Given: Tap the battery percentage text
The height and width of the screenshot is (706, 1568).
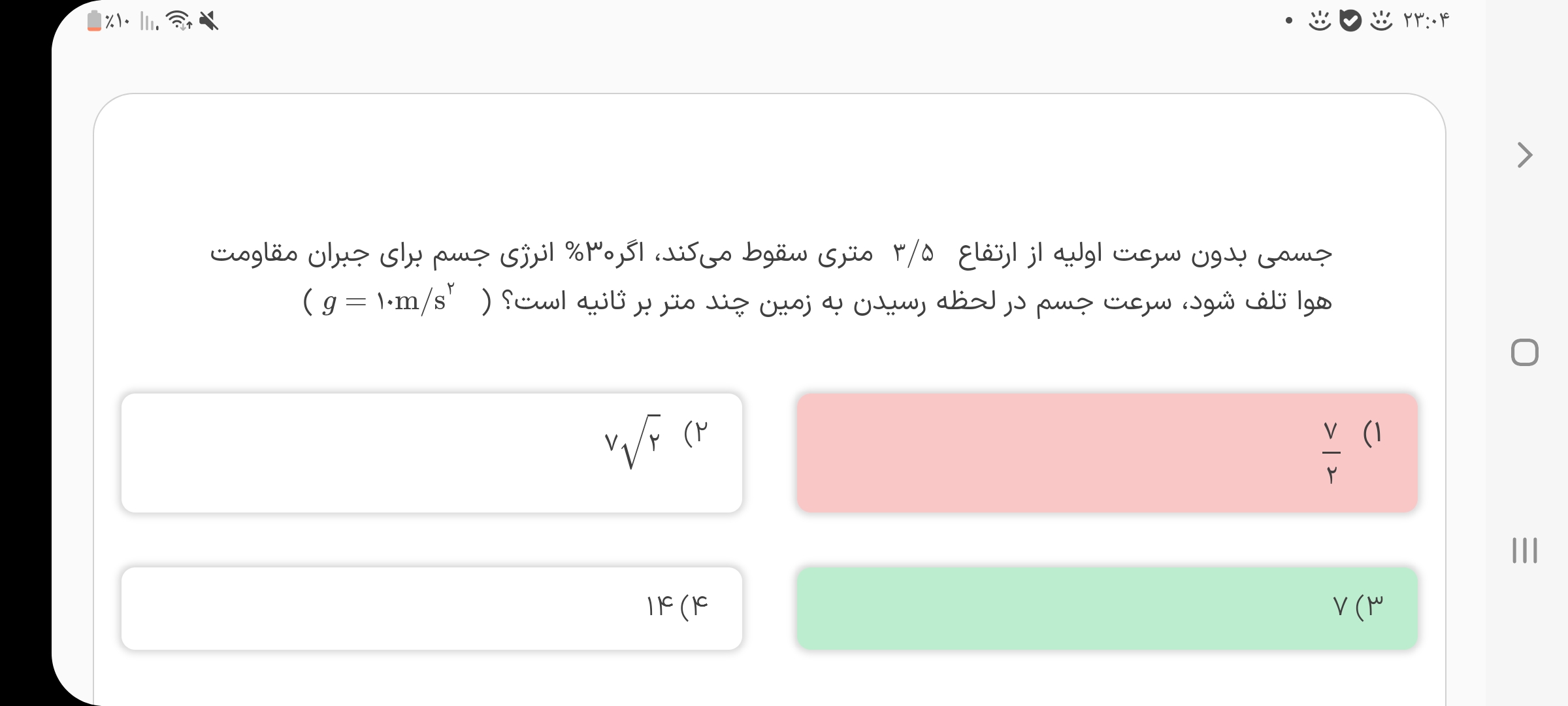Looking at the screenshot, I should 118,22.
